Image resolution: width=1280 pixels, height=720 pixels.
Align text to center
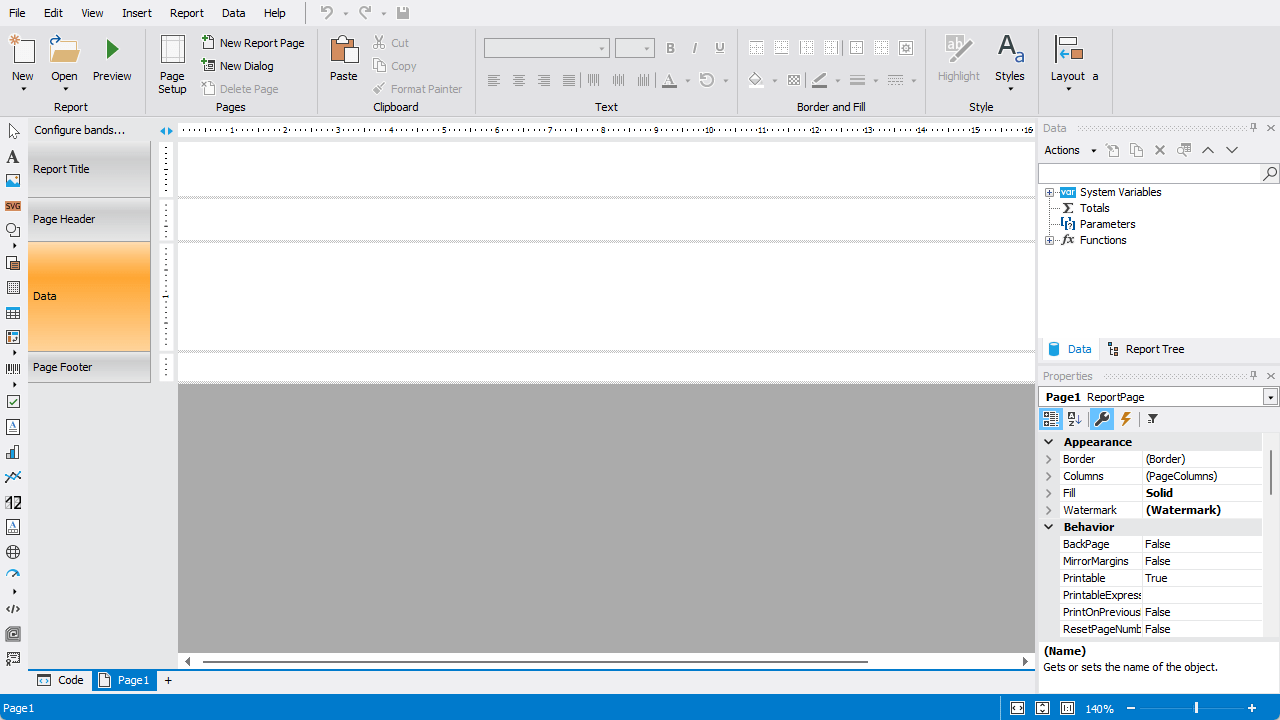(x=519, y=80)
